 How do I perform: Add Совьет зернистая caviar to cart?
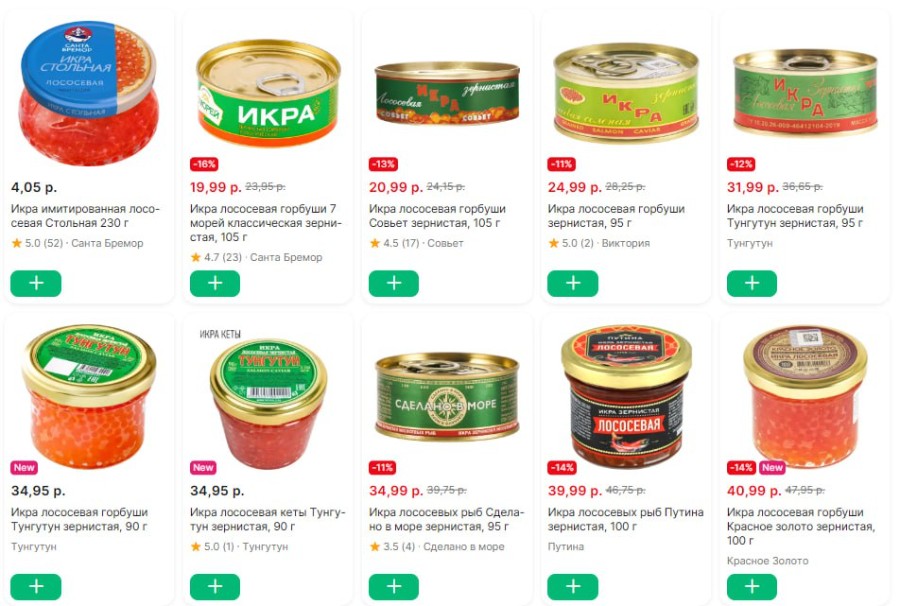pyautogui.click(x=394, y=283)
